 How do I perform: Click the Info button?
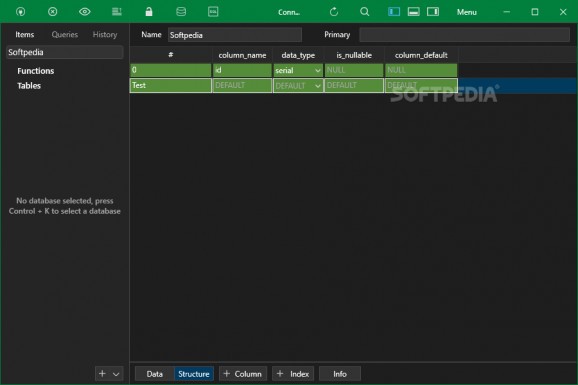[x=340, y=374]
